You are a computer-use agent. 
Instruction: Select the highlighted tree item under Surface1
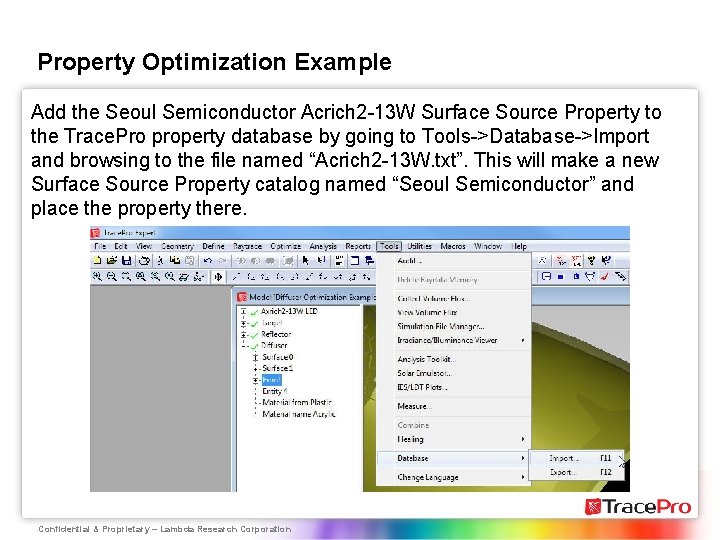pyautogui.click(x=271, y=380)
